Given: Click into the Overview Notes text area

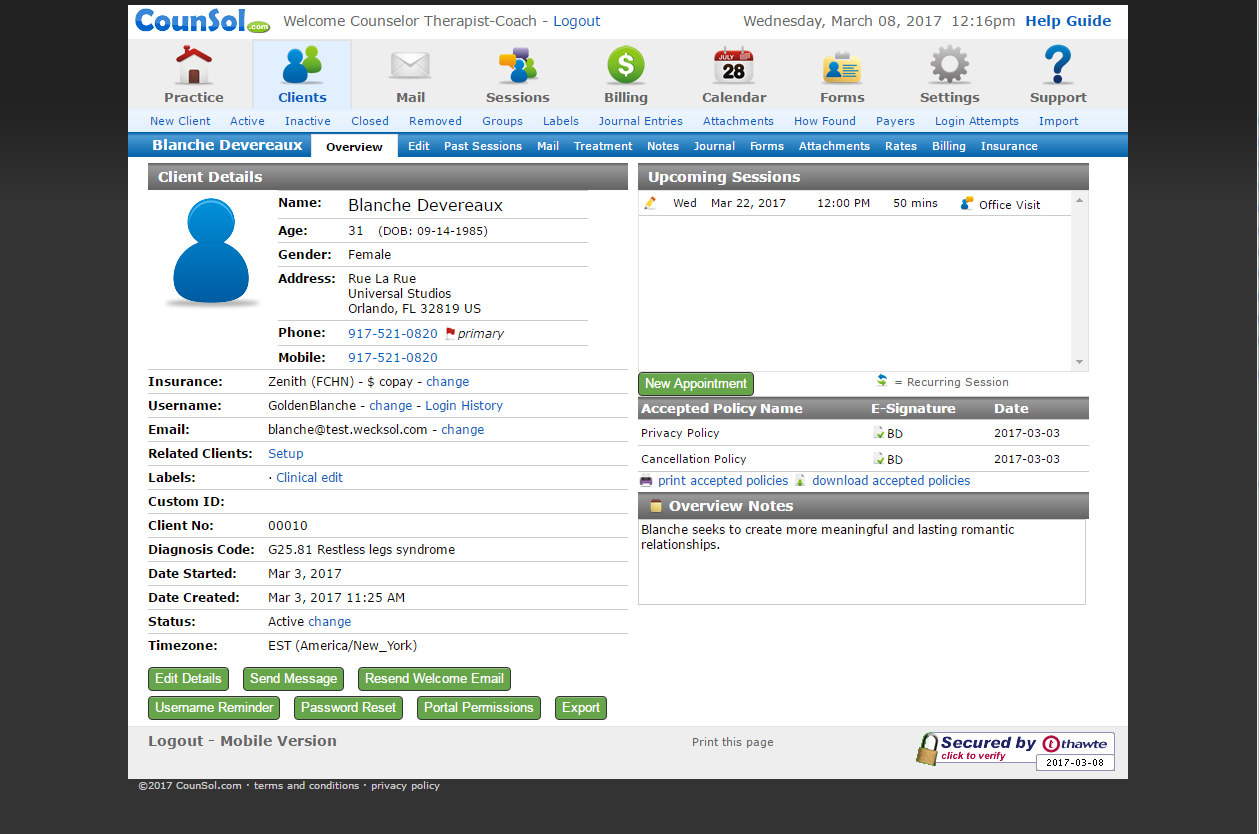Looking at the screenshot, I should (x=862, y=562).
